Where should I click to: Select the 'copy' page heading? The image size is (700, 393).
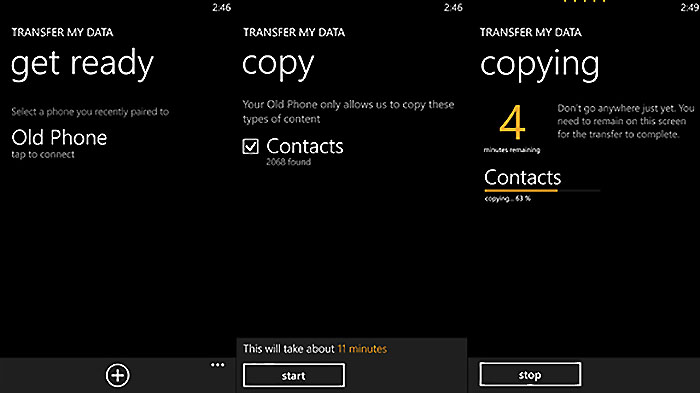[x=278, y=65]
